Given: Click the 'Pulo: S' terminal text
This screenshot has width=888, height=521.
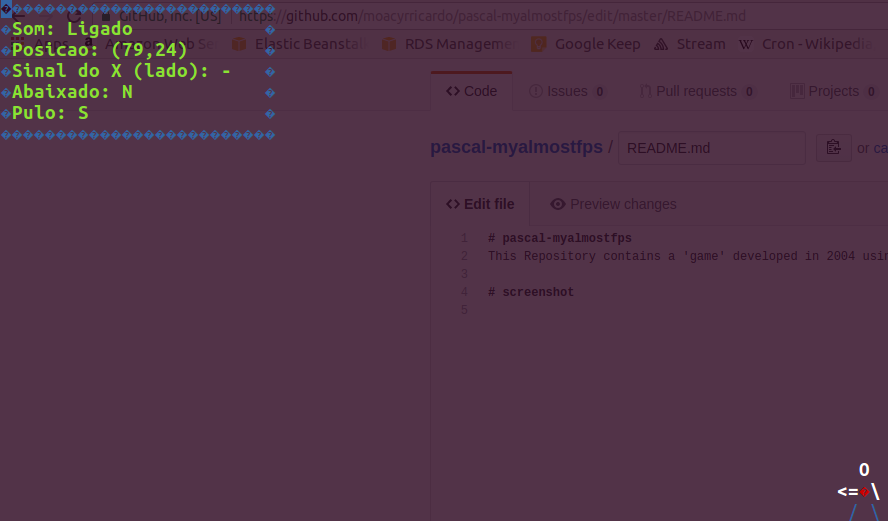Looking at the screenshot, I should 50,113.
